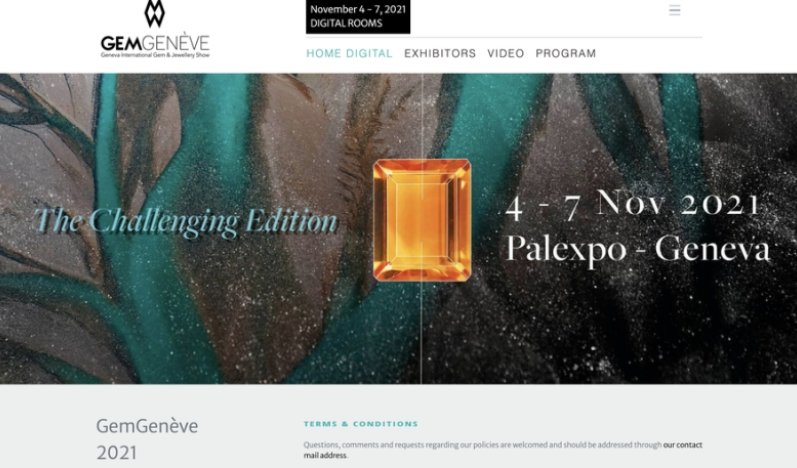The image size is (797, 468).
Task: Click the GEMGENÈVE wordmark text
Action: pos(155,43)
